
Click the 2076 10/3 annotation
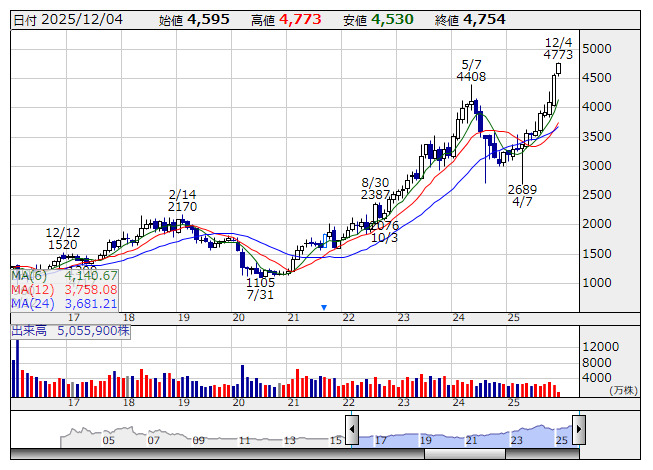pos(384,231)
